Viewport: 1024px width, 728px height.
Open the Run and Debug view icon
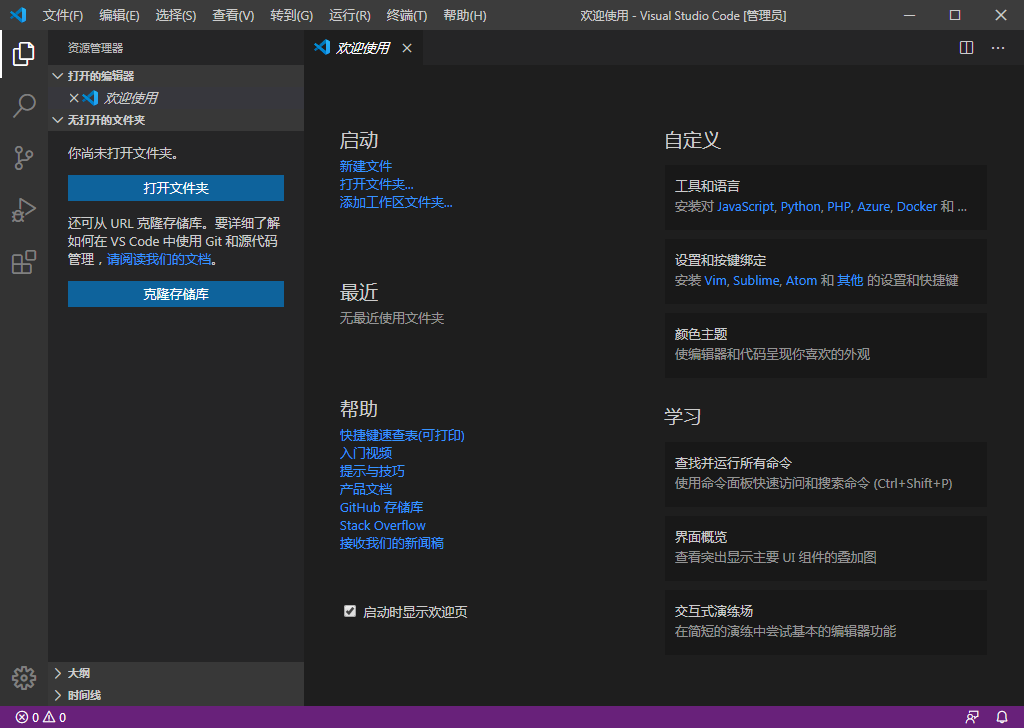click(24, 210)
